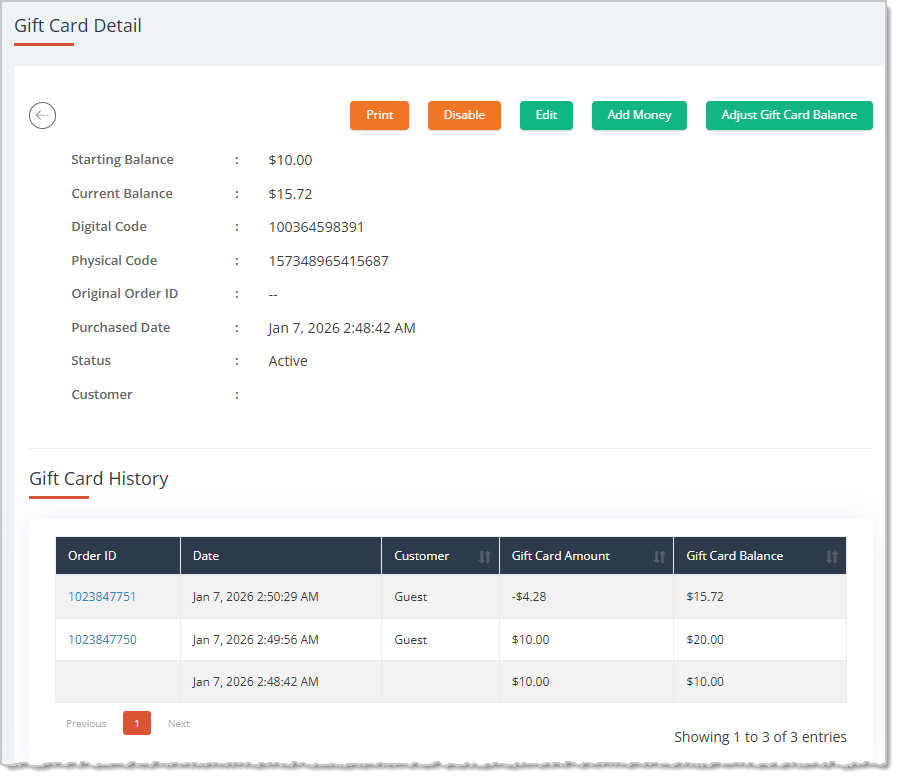Open Adjust Gift Card Balance
Screen dimensions: 897x777
click(x=789, y=115)
